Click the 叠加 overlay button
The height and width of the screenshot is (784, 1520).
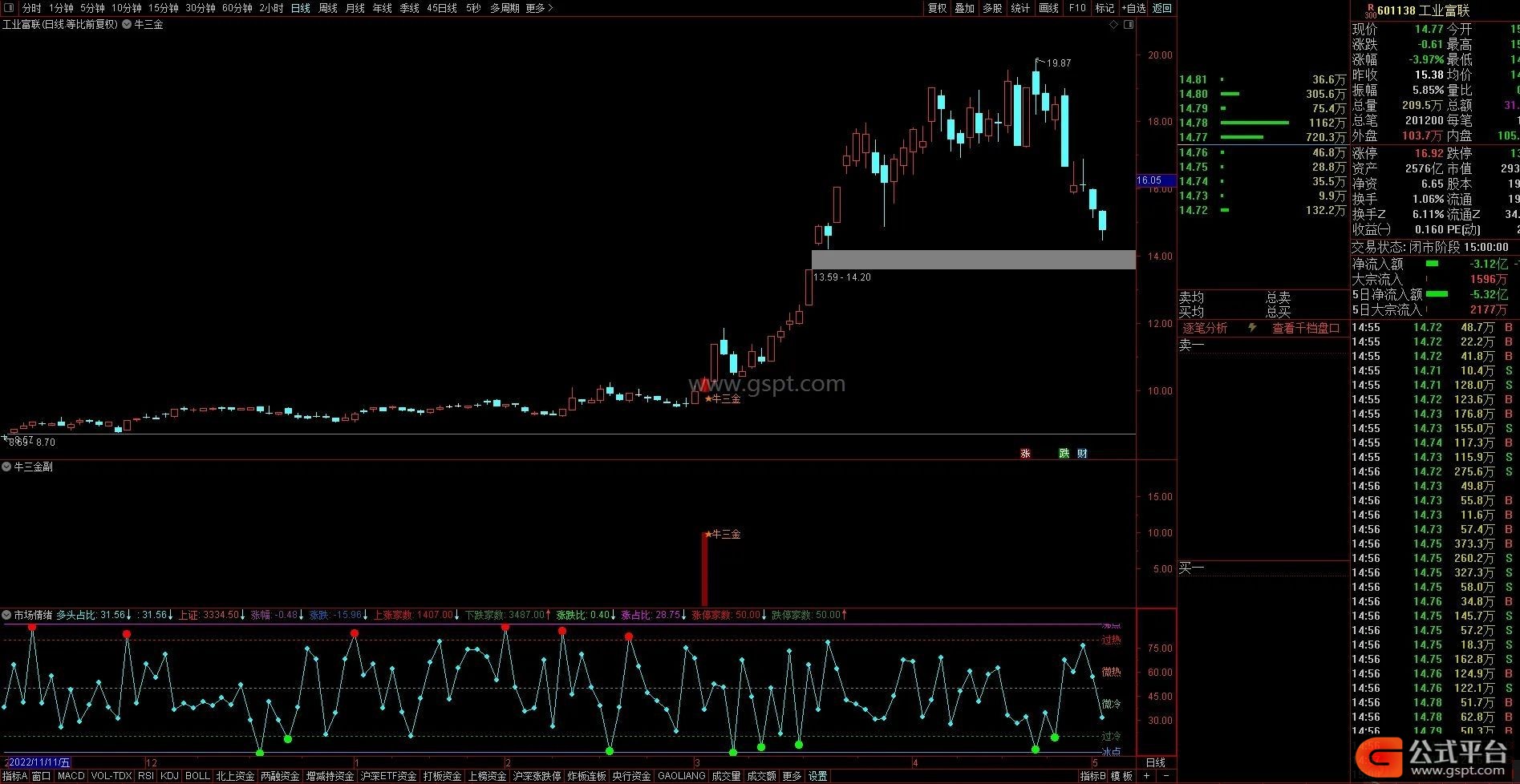[x=964, y=8]
